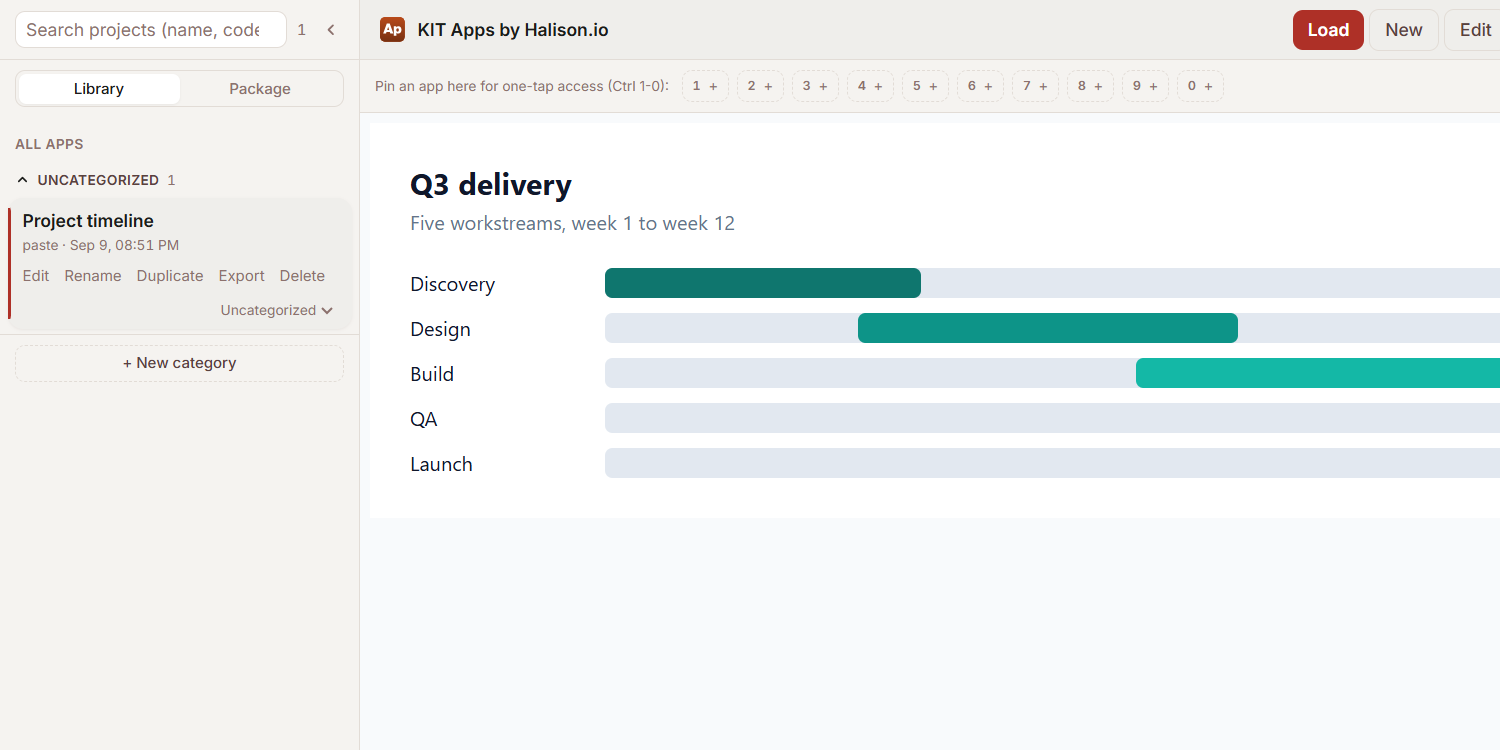Viewport: 1500px width, 750px height.
Task: Click the Edit button in header
Action: click(x=1474, y=30)
